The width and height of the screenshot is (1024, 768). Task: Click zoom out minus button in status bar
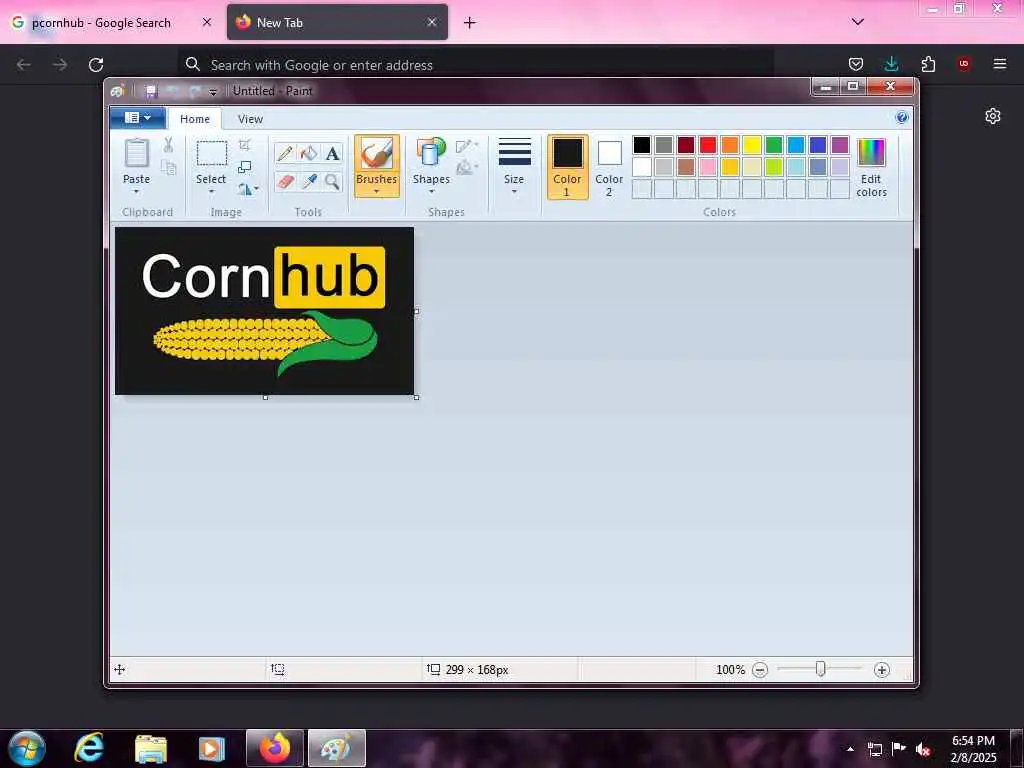pyautogui.click(x=760, y=670)
